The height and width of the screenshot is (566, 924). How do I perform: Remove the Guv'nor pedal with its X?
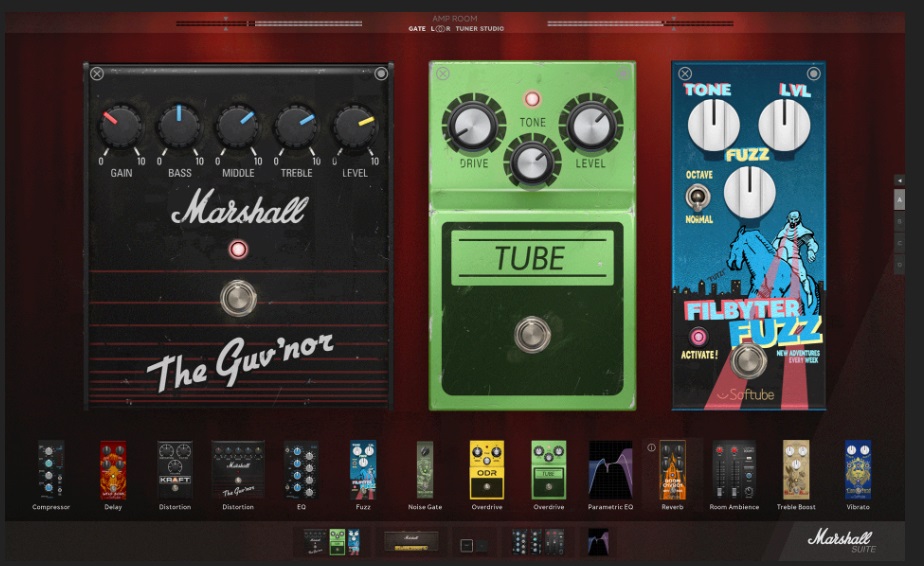97,73
